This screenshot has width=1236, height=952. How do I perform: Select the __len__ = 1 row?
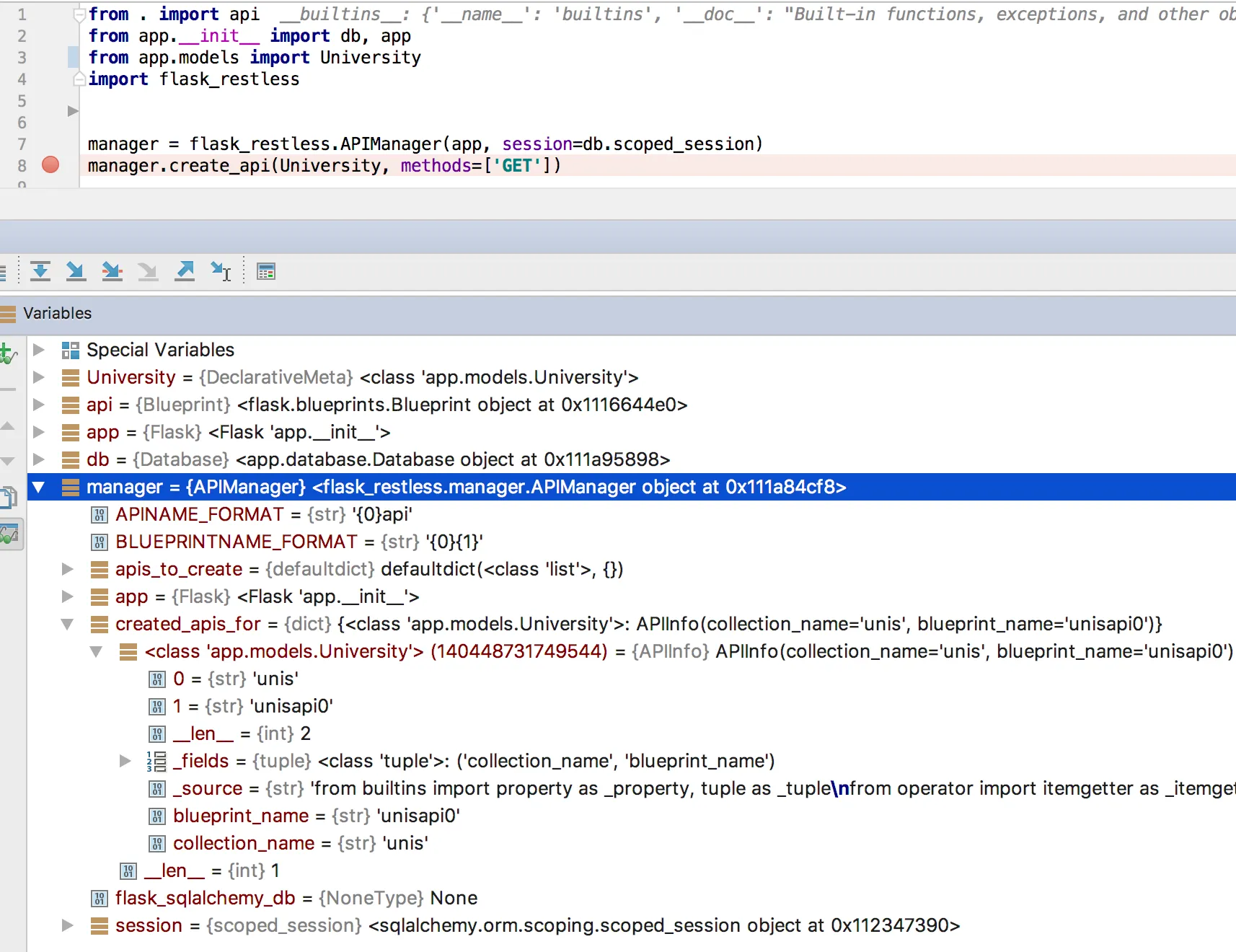click(632, 871)
